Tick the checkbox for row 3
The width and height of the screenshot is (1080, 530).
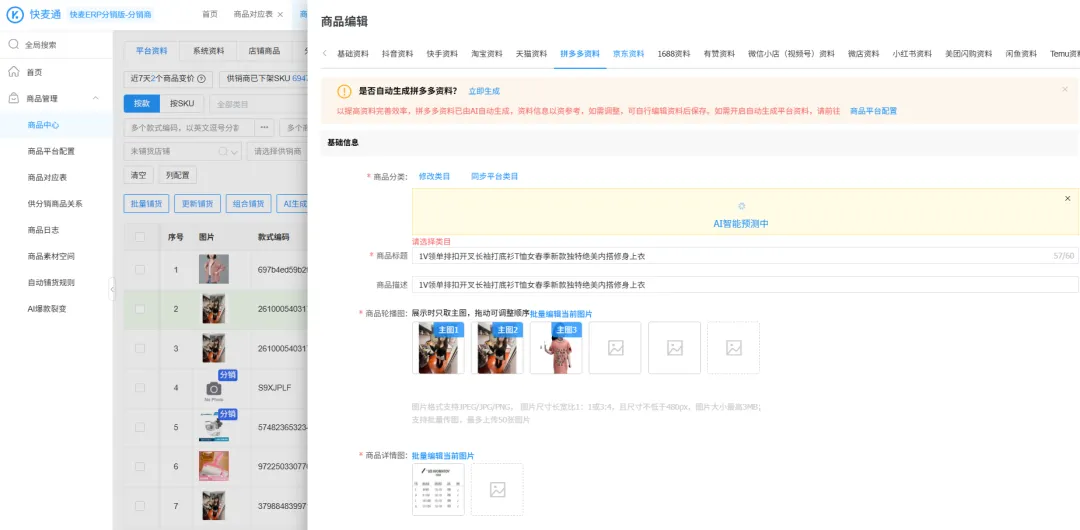click(x=140, y=348)
